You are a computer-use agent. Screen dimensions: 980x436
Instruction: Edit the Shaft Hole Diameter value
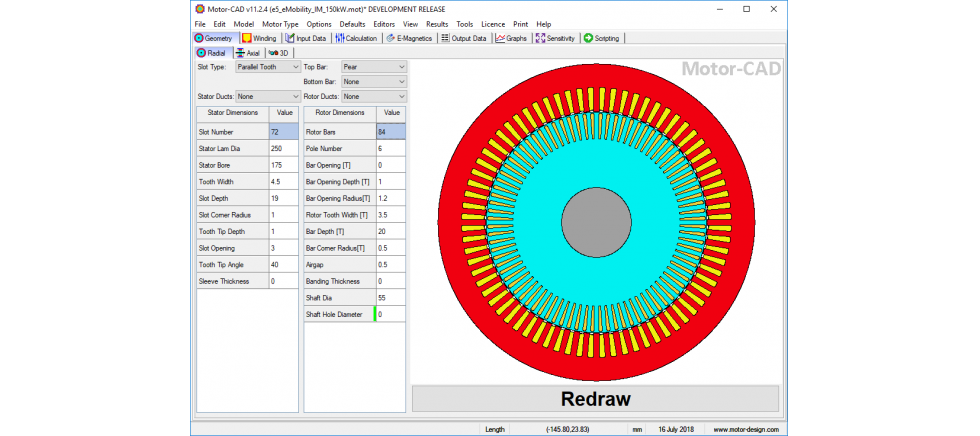391,314
